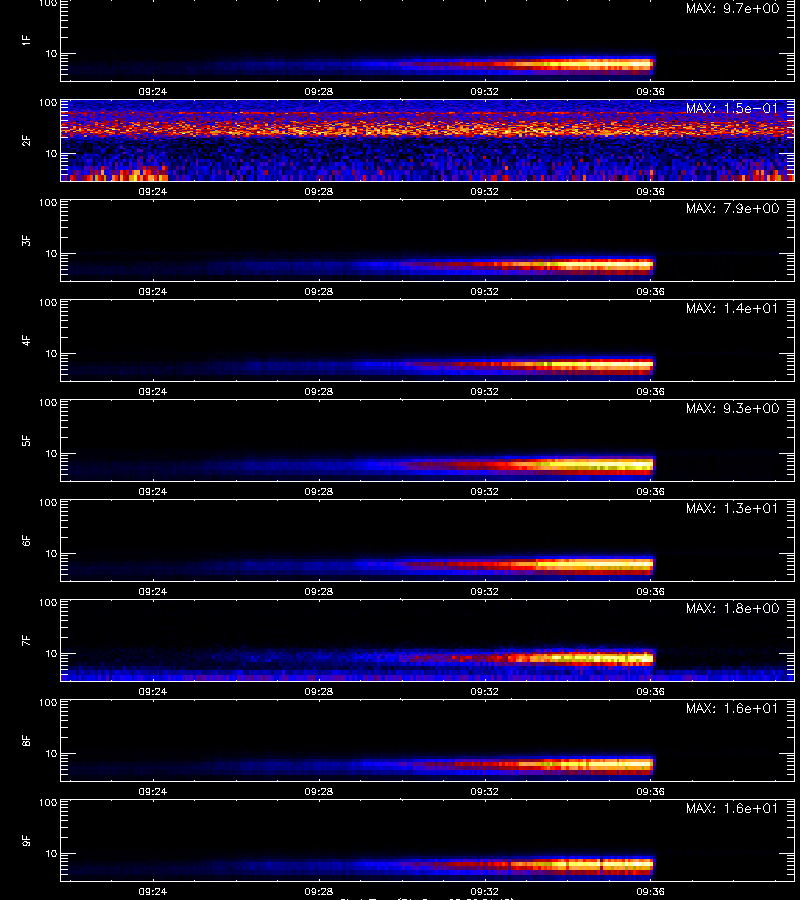Select the MAX: 1.4e+01 readout
The height and width of the screenshot is (900, 800).
pos(732,308)
